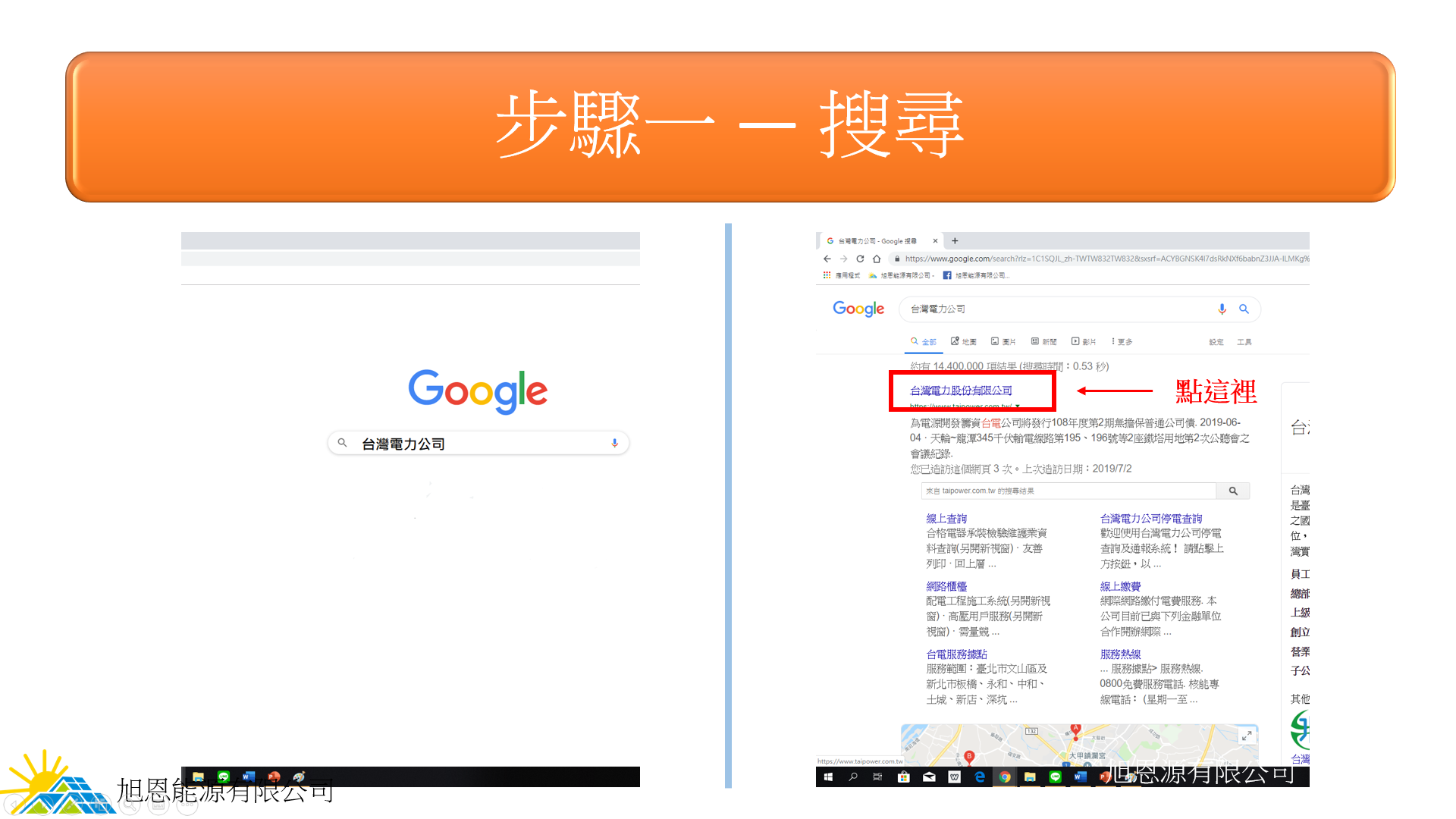Open Word in the left screenshot taskbar
The height and width of the screenshot is (819, 1456).
249,777
